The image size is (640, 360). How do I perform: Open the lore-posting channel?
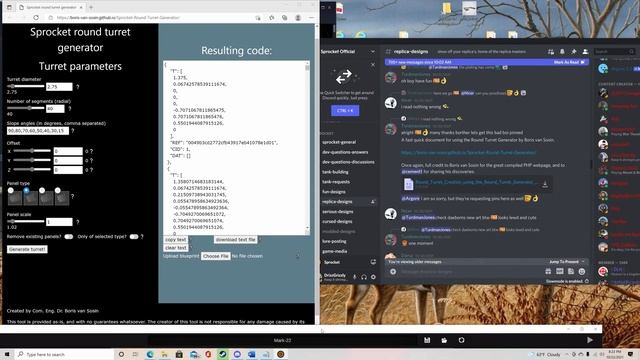click(x=334, y=241)
